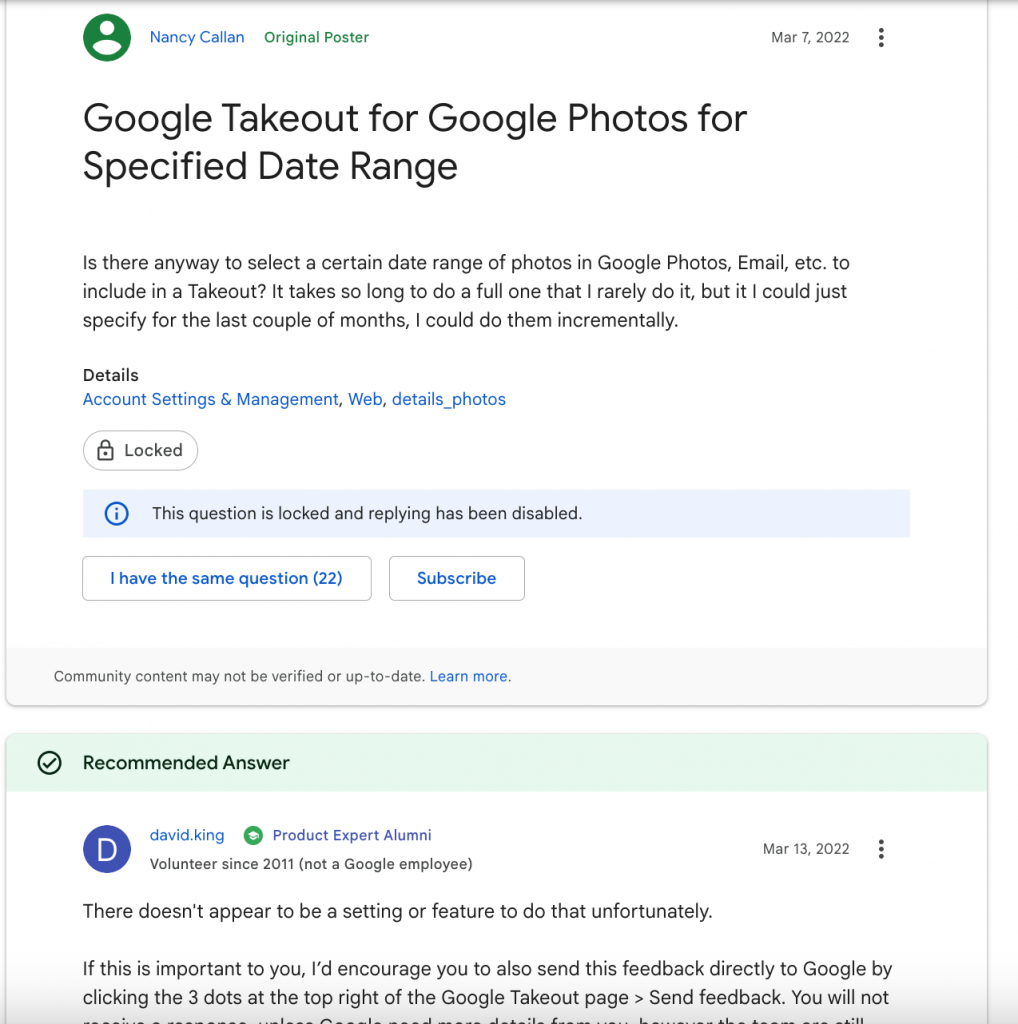The image size is (1018, 1024).
Task: Click Nancy Callan's green avatar icon
Action: tap(107, 38)
